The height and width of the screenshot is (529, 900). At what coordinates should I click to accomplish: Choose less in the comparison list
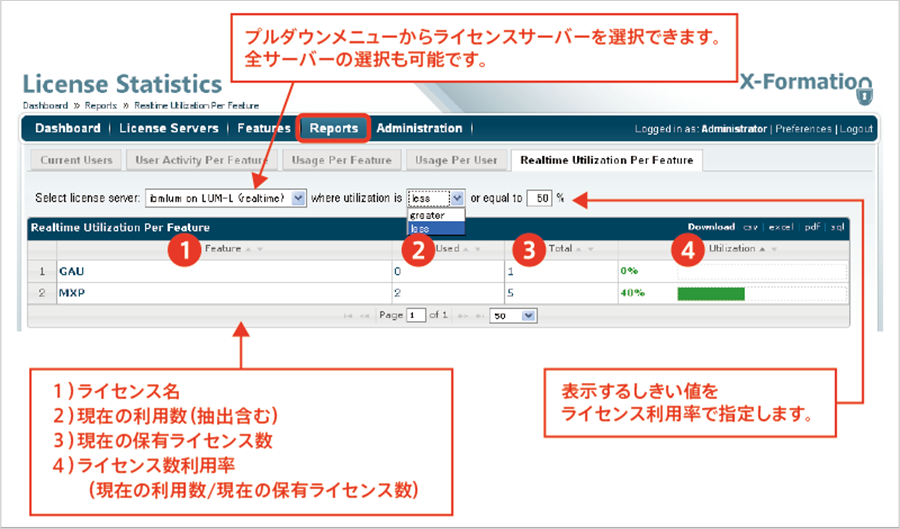tap(436, 228)
